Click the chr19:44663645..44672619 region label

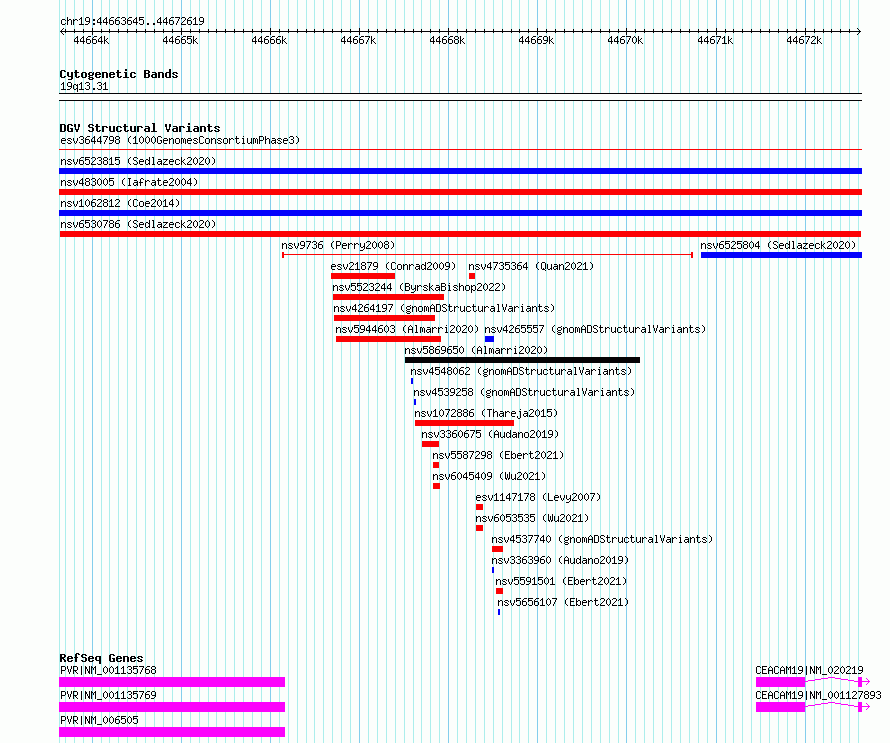pyautogui.click(x=132, y=22)
